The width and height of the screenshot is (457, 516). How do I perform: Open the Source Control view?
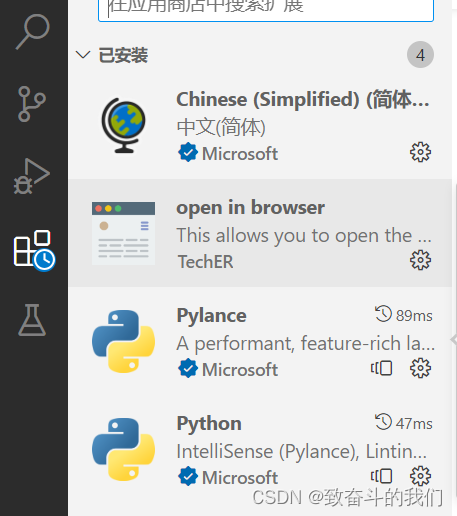(31, 104)
